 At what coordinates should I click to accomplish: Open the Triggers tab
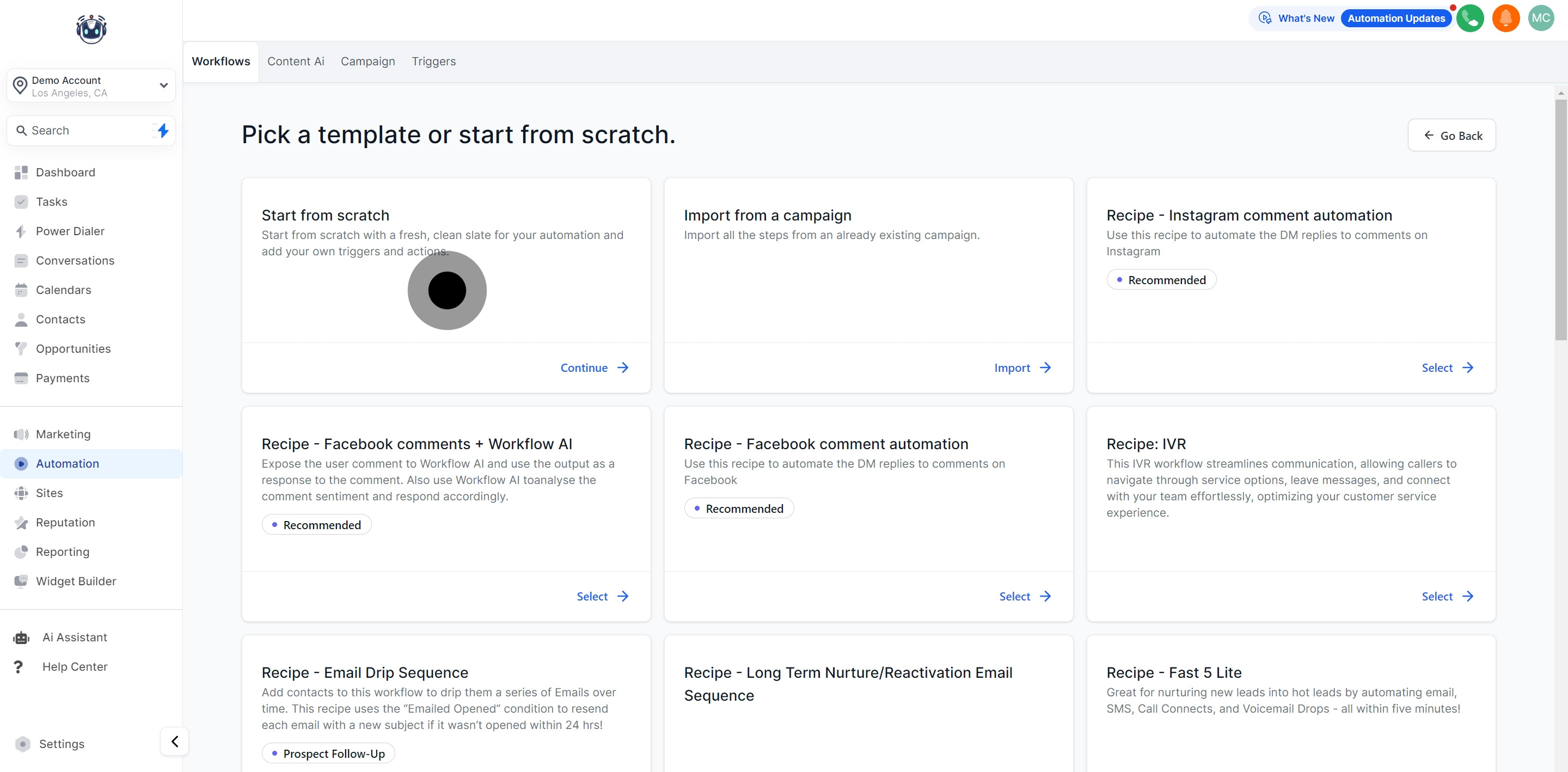[433, 62]
